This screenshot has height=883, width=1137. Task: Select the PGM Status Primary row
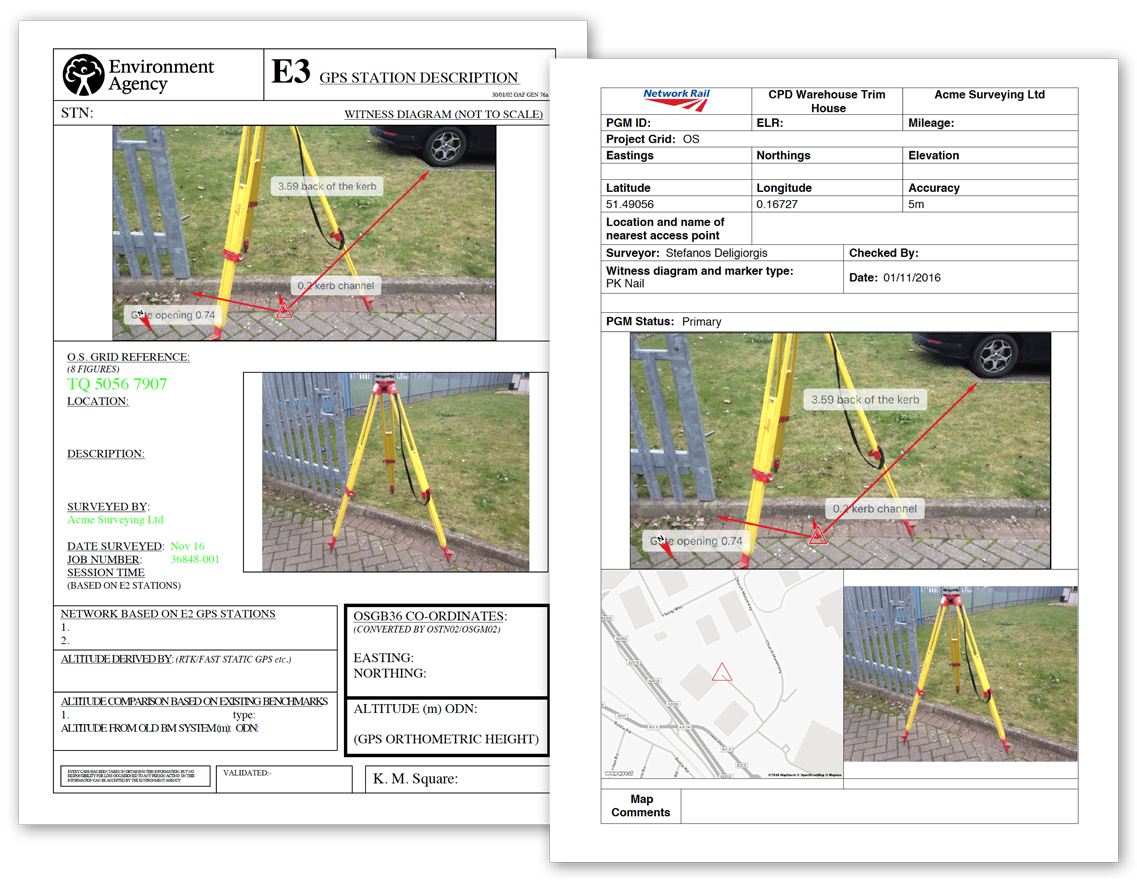838,322
